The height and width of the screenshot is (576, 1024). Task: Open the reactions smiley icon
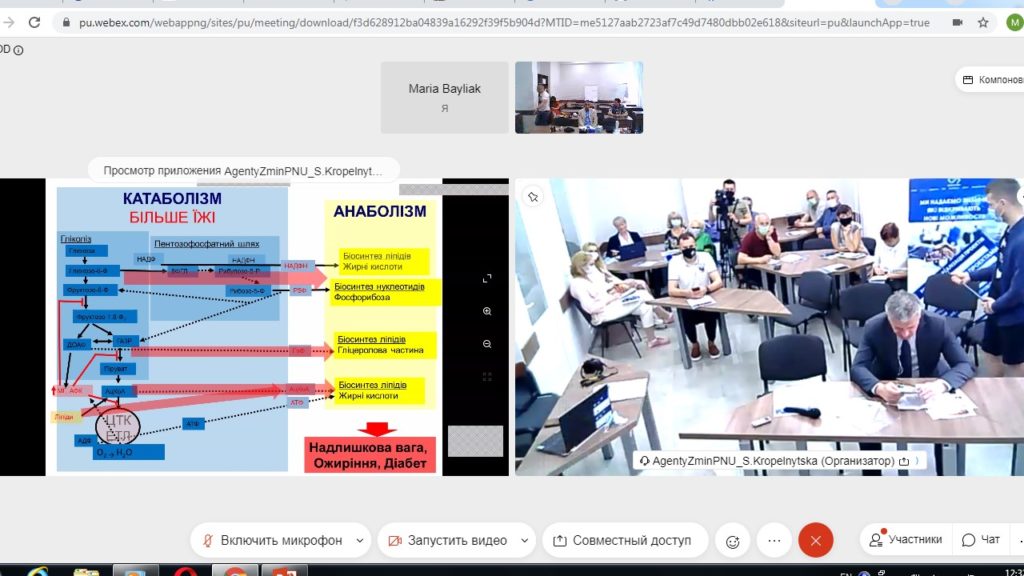tap(733, 541)
